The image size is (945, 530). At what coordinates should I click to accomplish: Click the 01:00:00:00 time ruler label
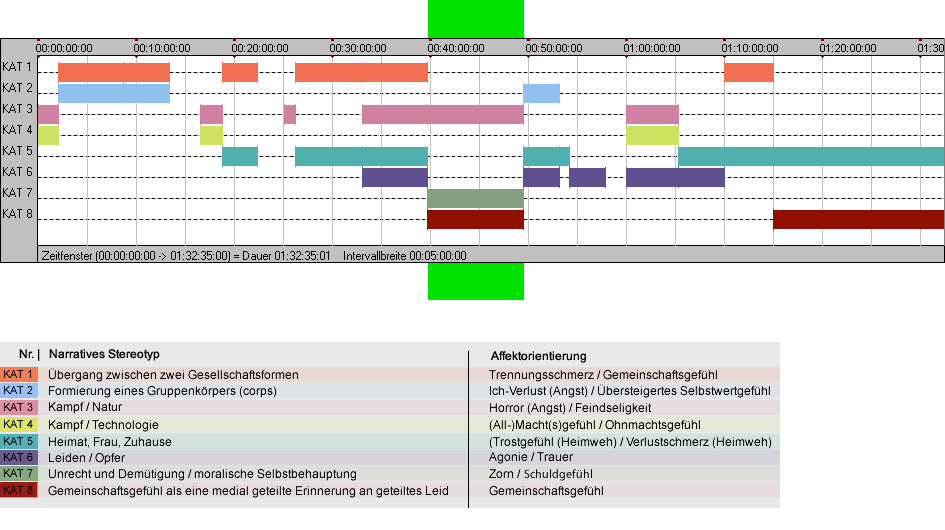click(x=651, y=48)
